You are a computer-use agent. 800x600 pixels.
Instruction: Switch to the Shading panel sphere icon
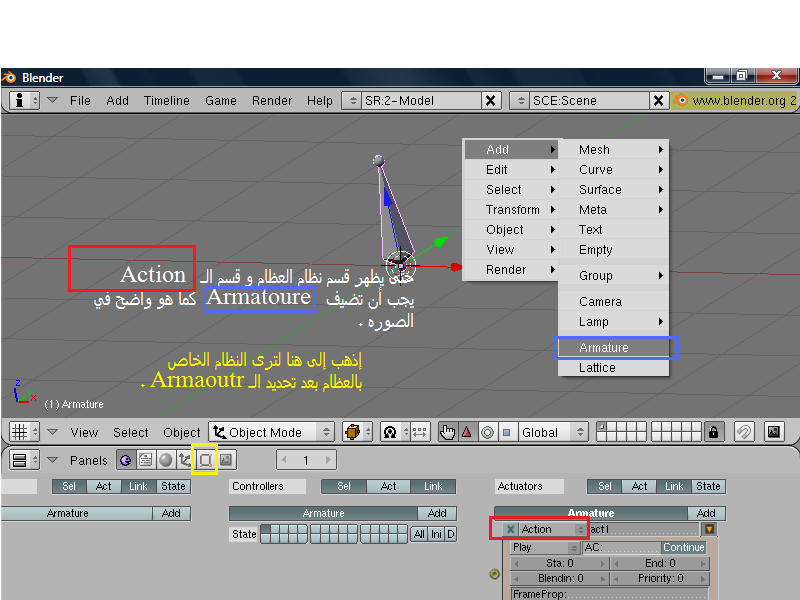(x=165, y=460)
